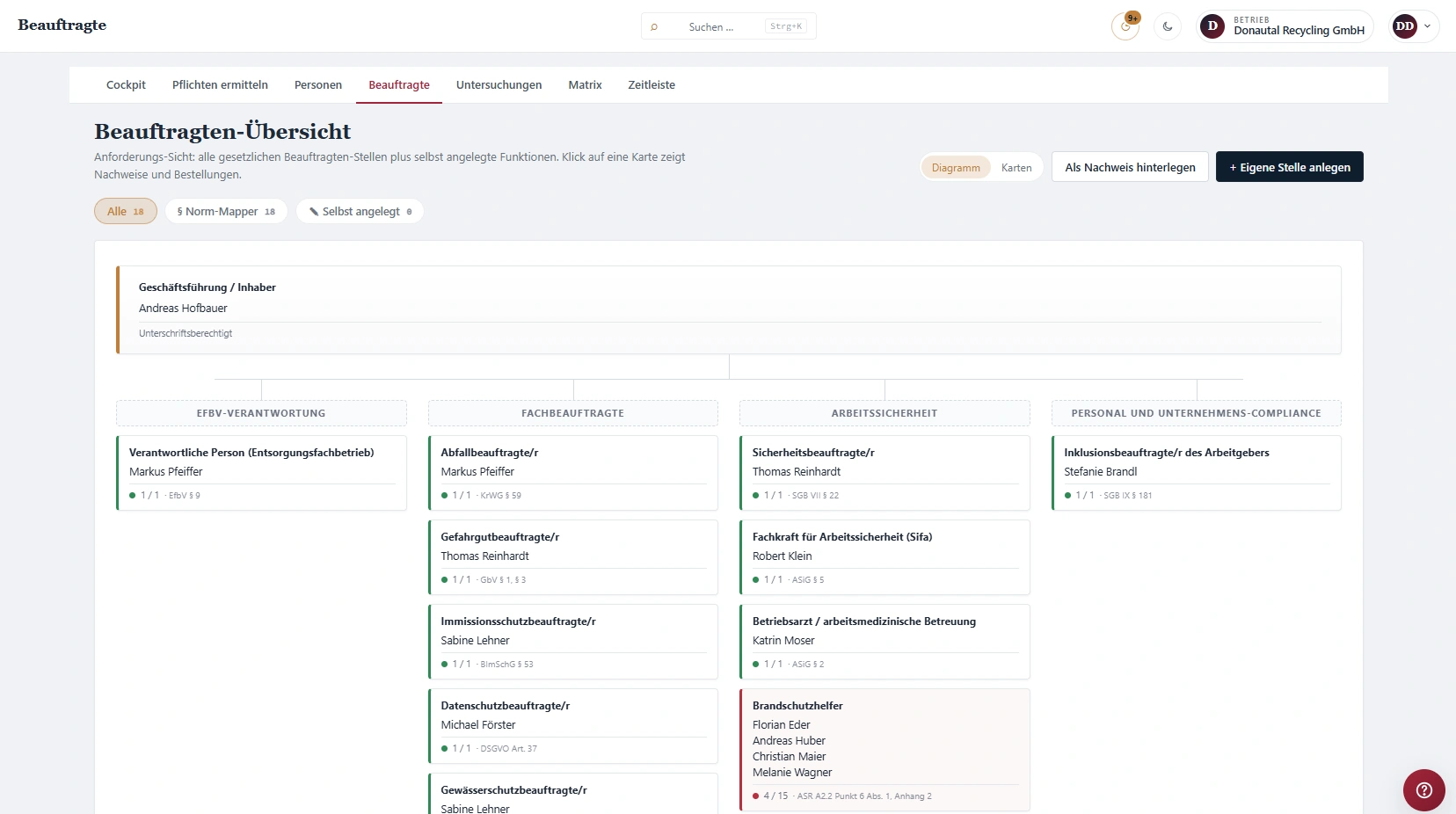This screenshot has width=1456, height=814.
Task: Toggle dark mode moon icon
Action: point(1168,26)
